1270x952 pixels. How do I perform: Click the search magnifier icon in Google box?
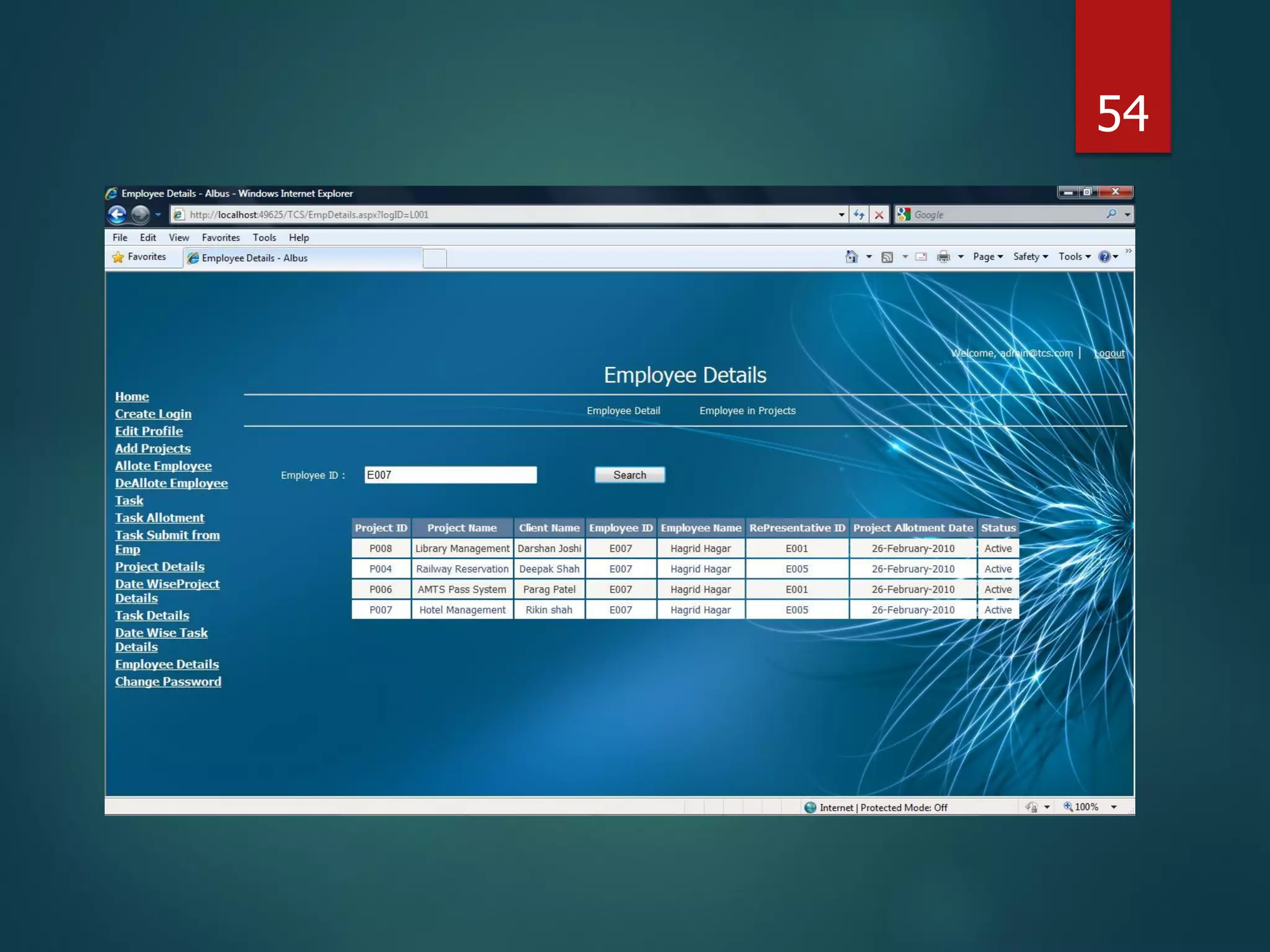coord(1111,214)
